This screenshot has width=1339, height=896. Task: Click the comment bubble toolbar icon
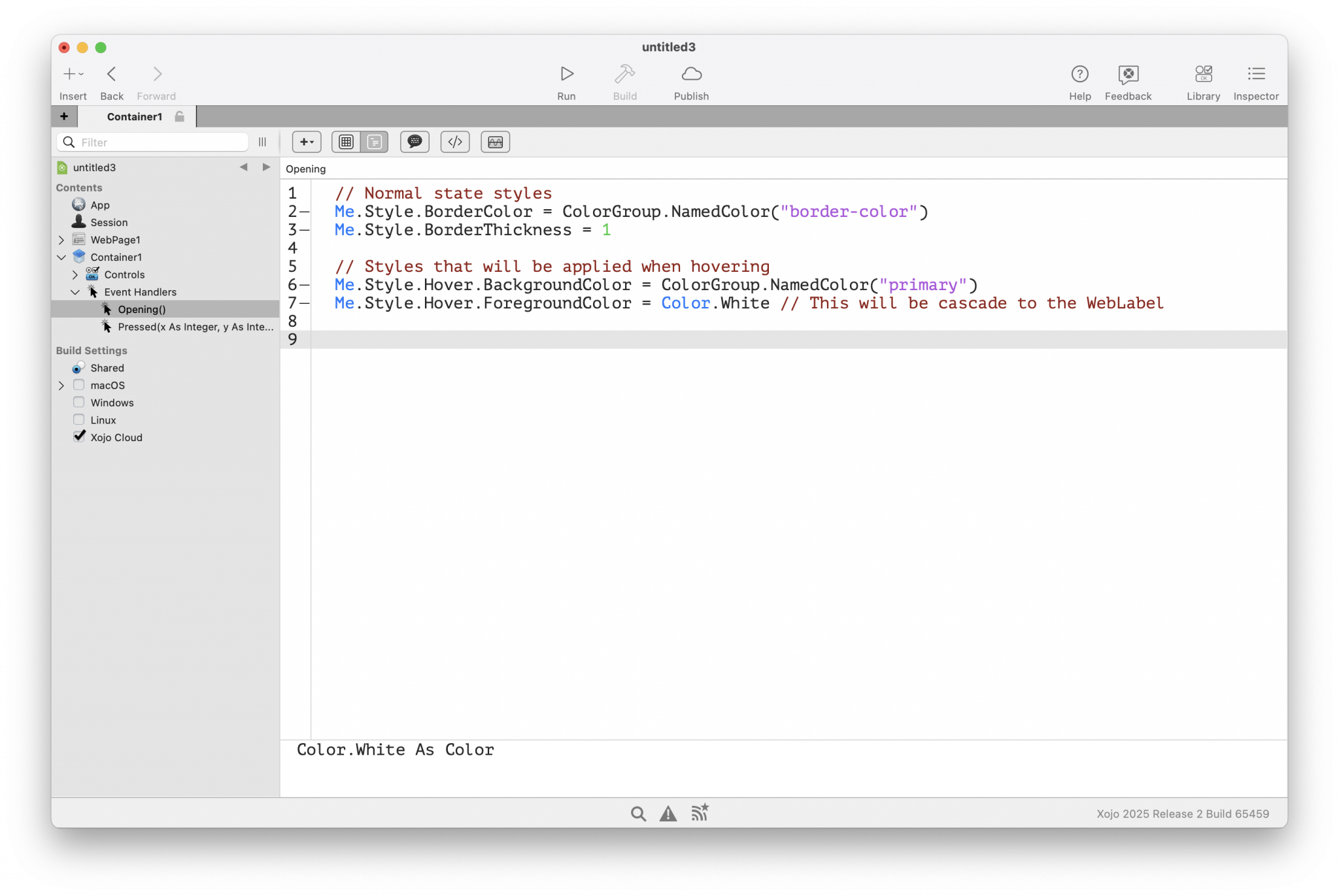tap(415, 142)
